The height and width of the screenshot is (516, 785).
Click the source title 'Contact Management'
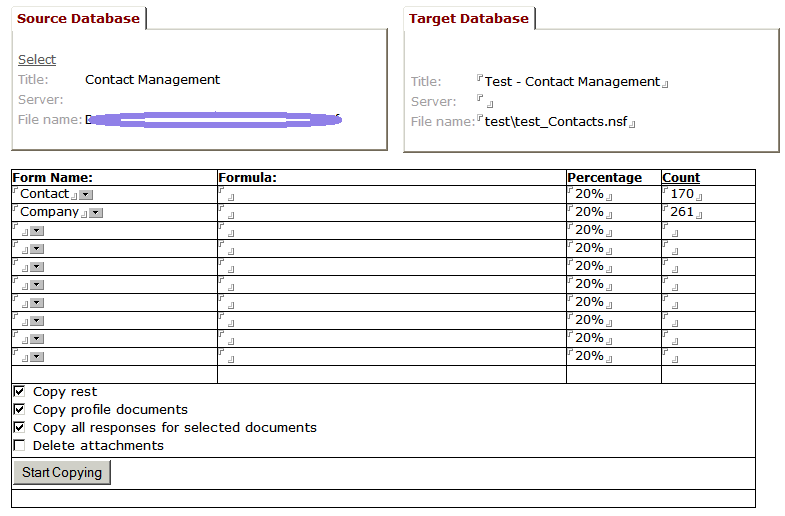tap(153, 80)
